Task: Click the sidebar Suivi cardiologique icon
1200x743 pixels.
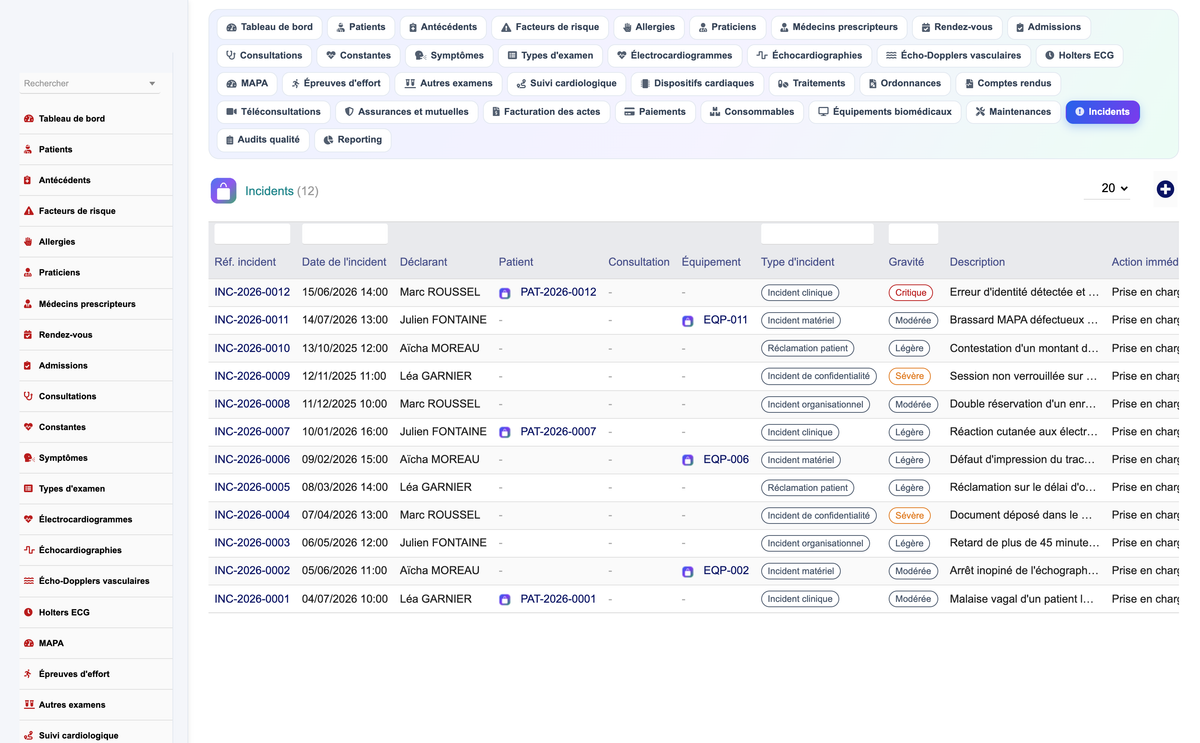Action: [x=29, y=736]
